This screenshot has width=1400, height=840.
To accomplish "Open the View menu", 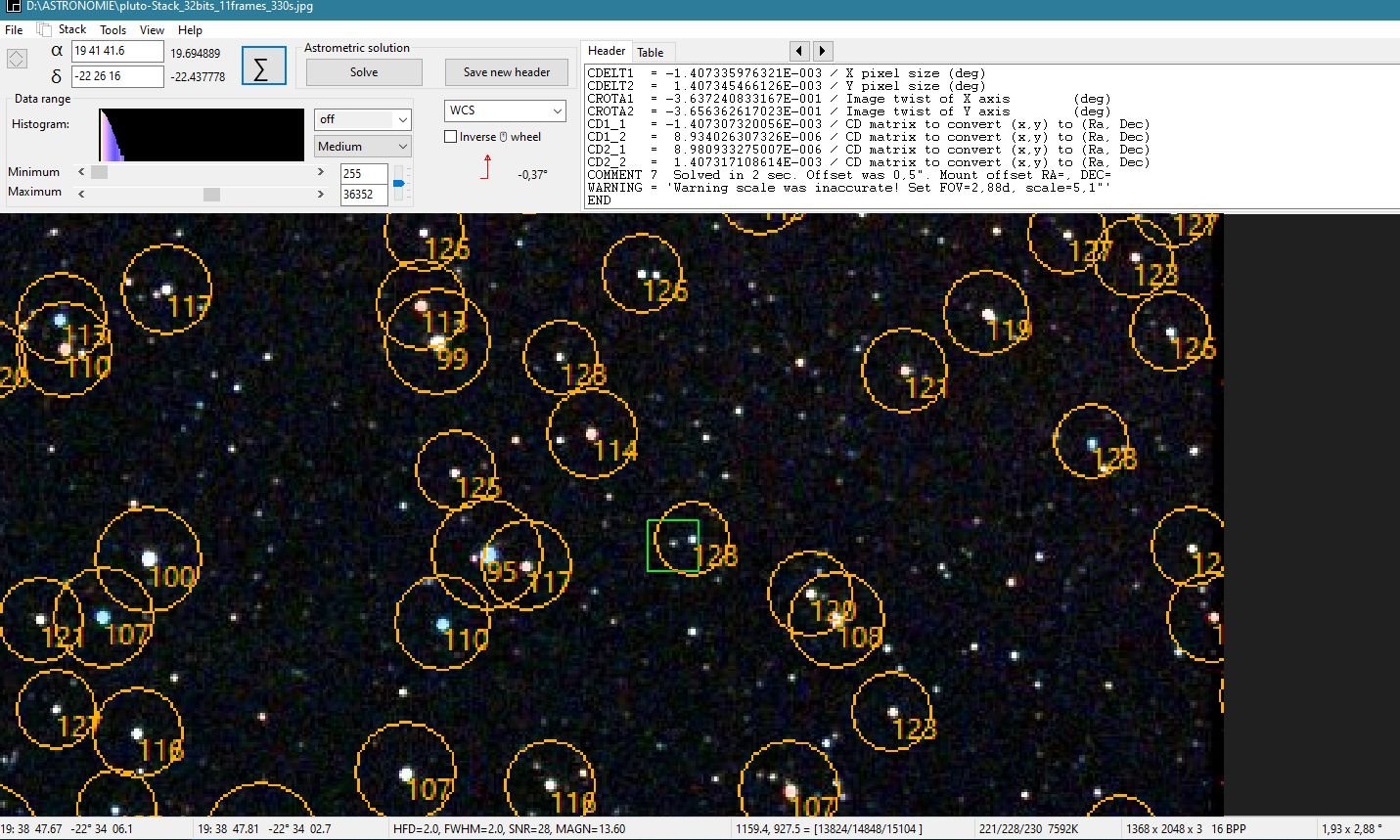I will click(152, 29).
